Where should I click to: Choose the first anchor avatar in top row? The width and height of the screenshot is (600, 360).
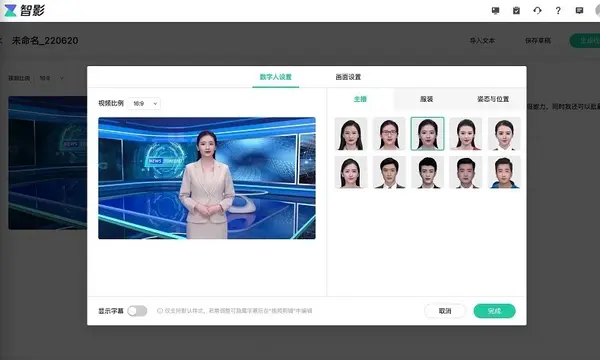[x=351, y=134]
